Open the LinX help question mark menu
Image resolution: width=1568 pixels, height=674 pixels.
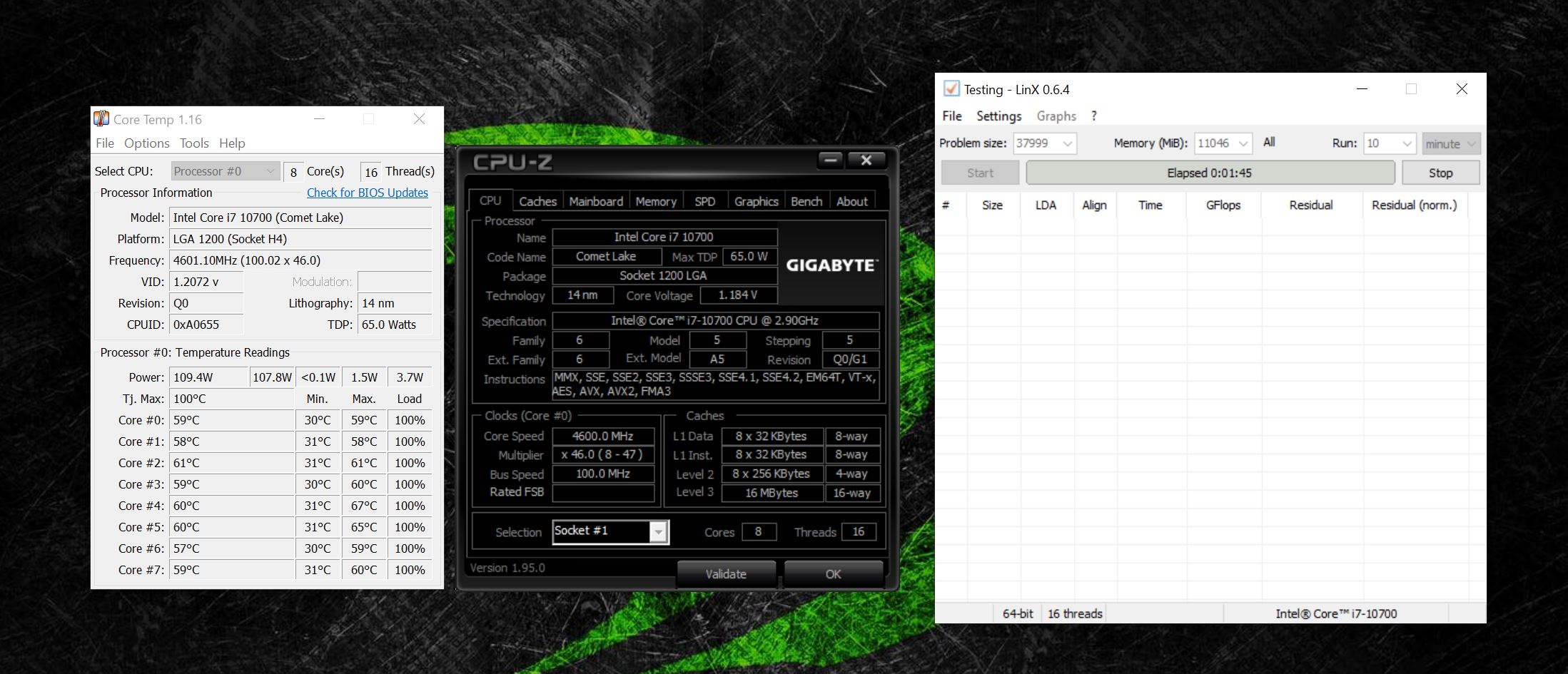point(1093,116)
